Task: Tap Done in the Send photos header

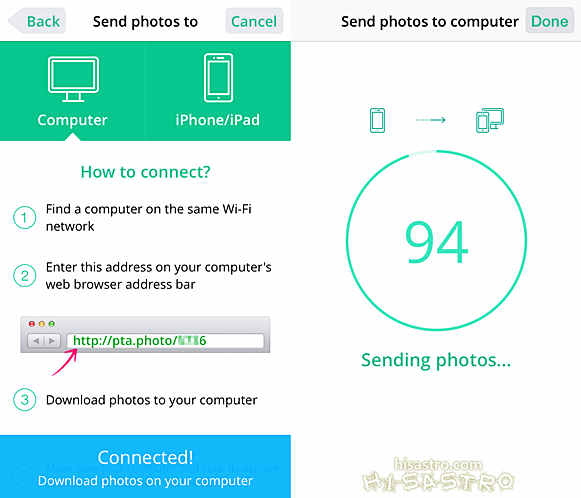Action: [550, 21]
